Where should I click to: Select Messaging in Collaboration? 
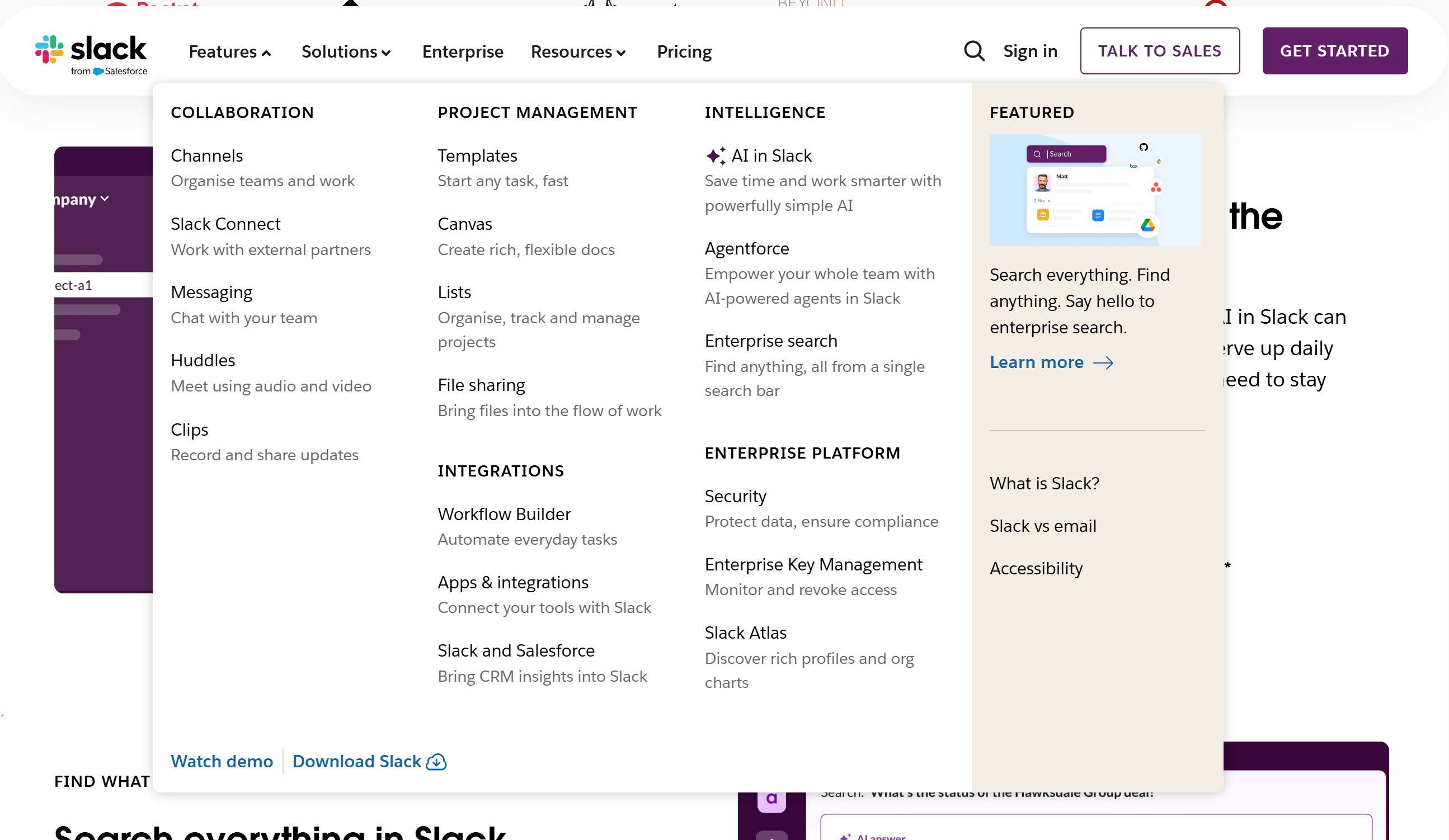pyautogui.click(x=211, y=292)
